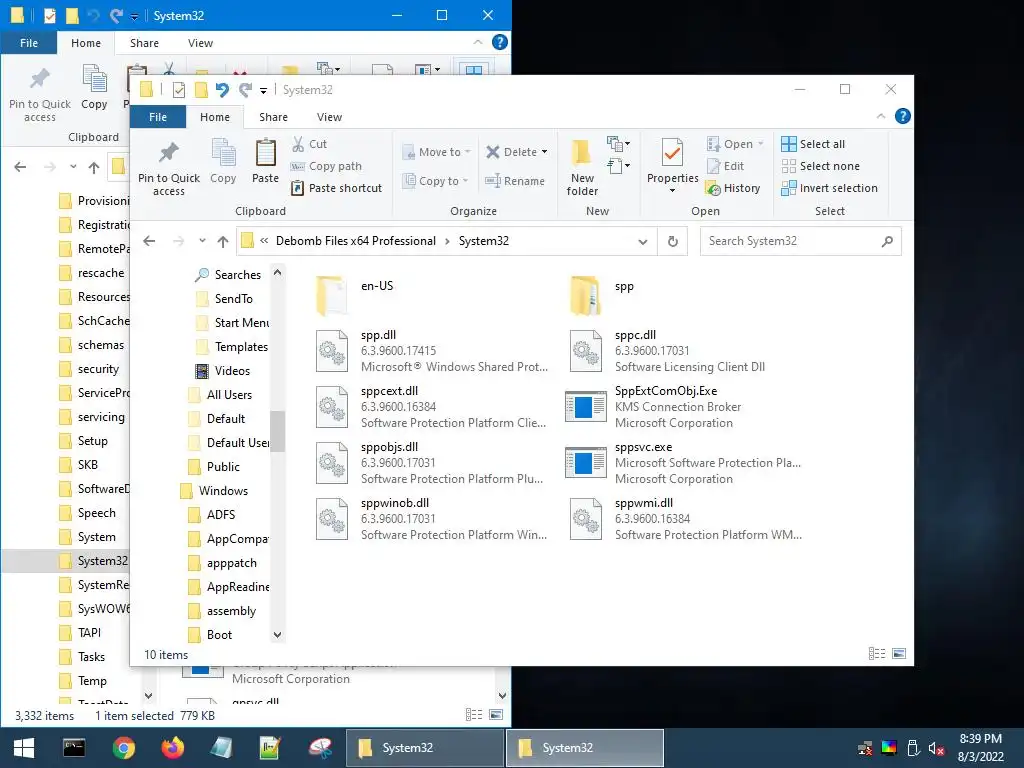Click Copy path in Clipboard group

(x=326, y=166)
